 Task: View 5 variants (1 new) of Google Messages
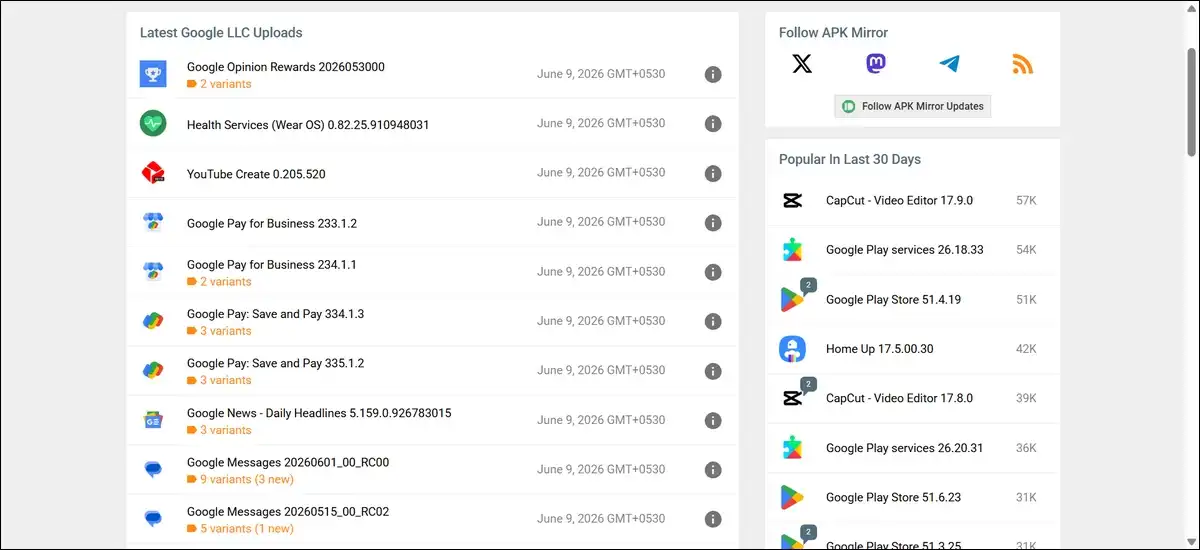[x=240, y=529]
